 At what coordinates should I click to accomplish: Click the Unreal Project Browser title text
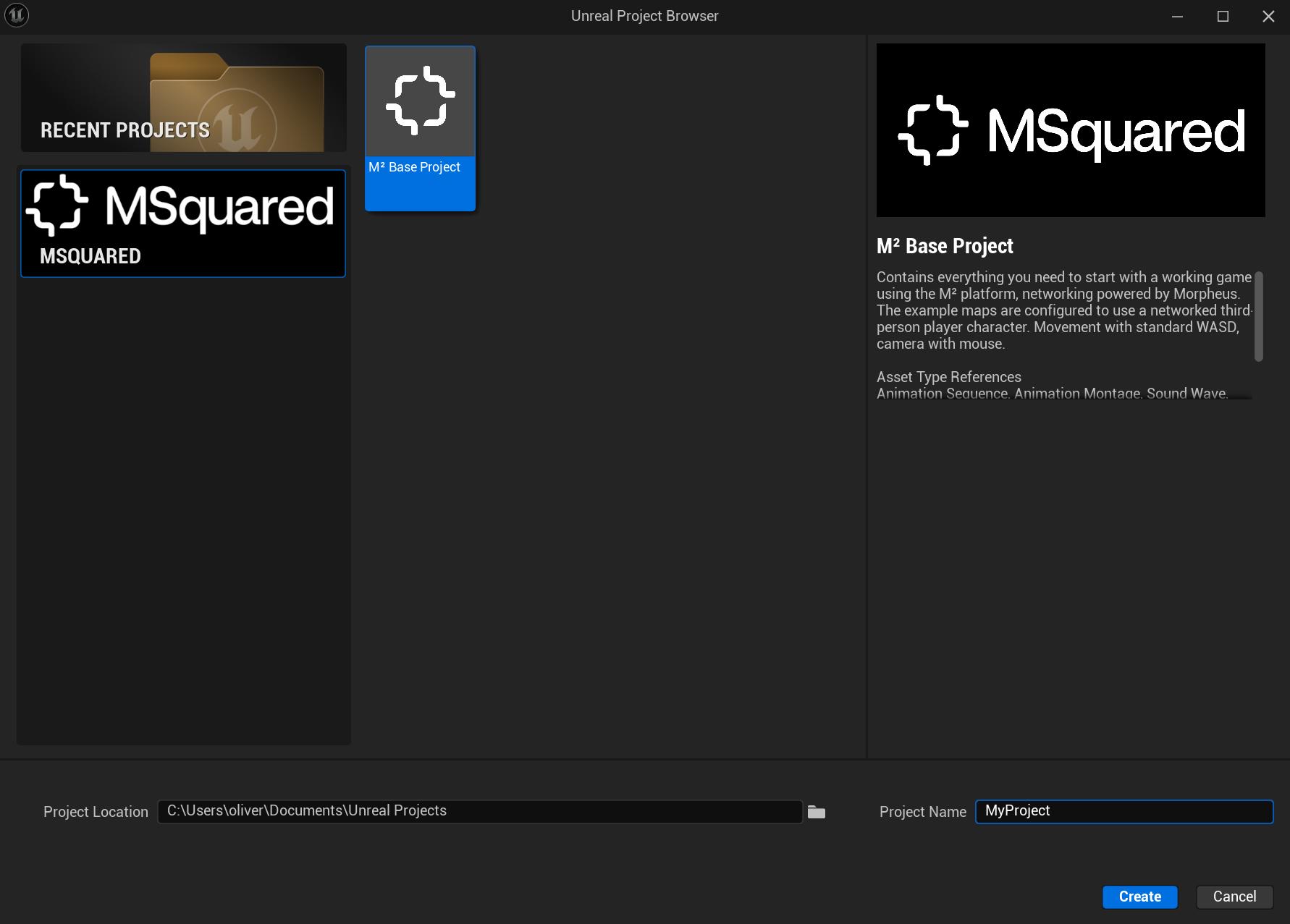(644, 16)
